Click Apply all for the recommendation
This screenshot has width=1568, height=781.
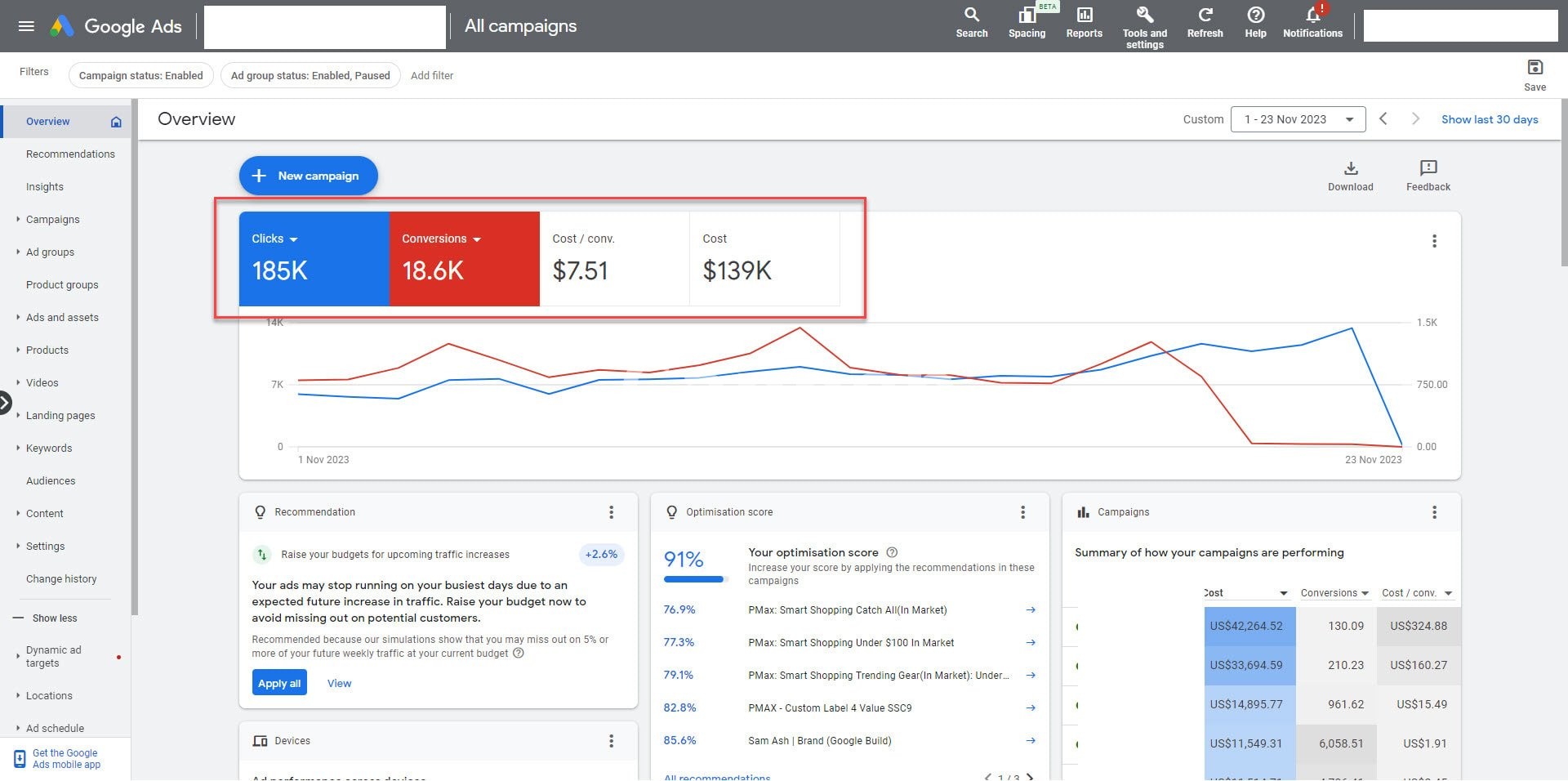point(279,684)
